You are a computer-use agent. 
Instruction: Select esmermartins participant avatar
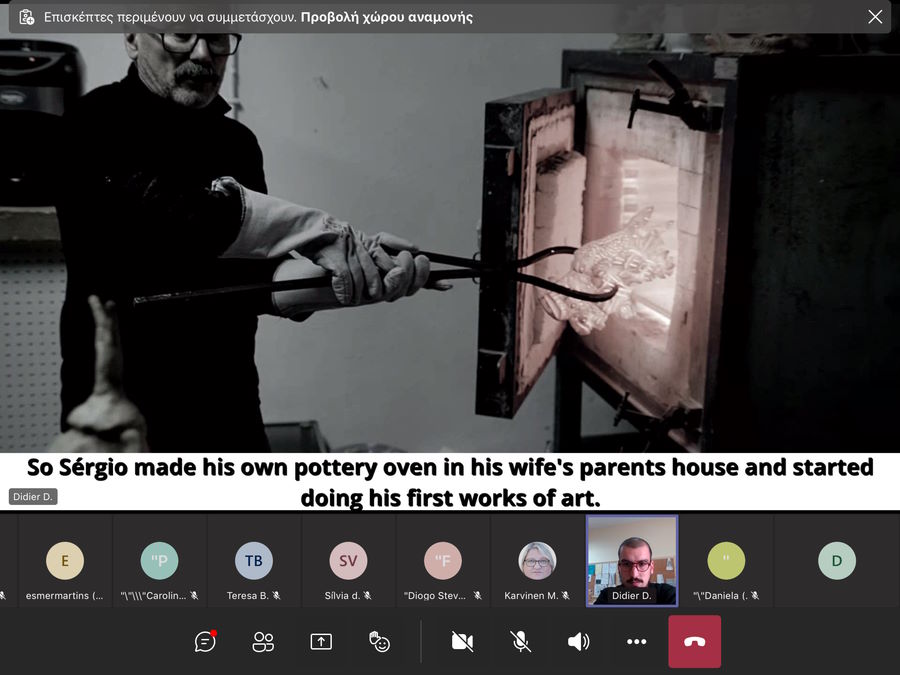tap(65, 561)
